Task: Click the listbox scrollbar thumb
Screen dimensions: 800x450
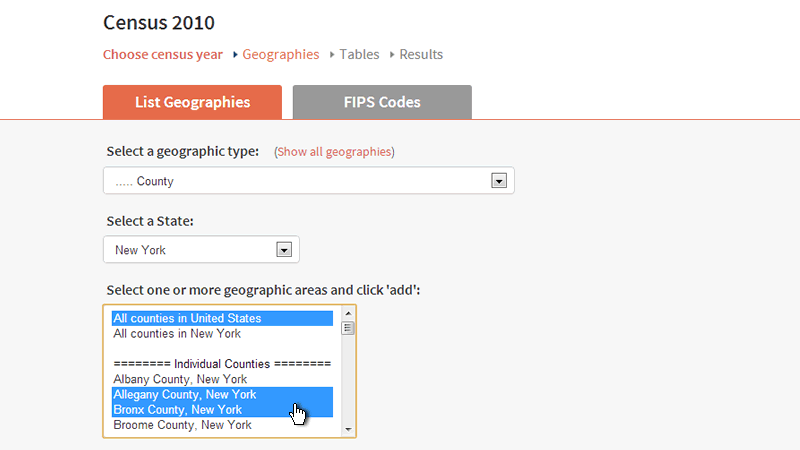Action: pos(348,328)
